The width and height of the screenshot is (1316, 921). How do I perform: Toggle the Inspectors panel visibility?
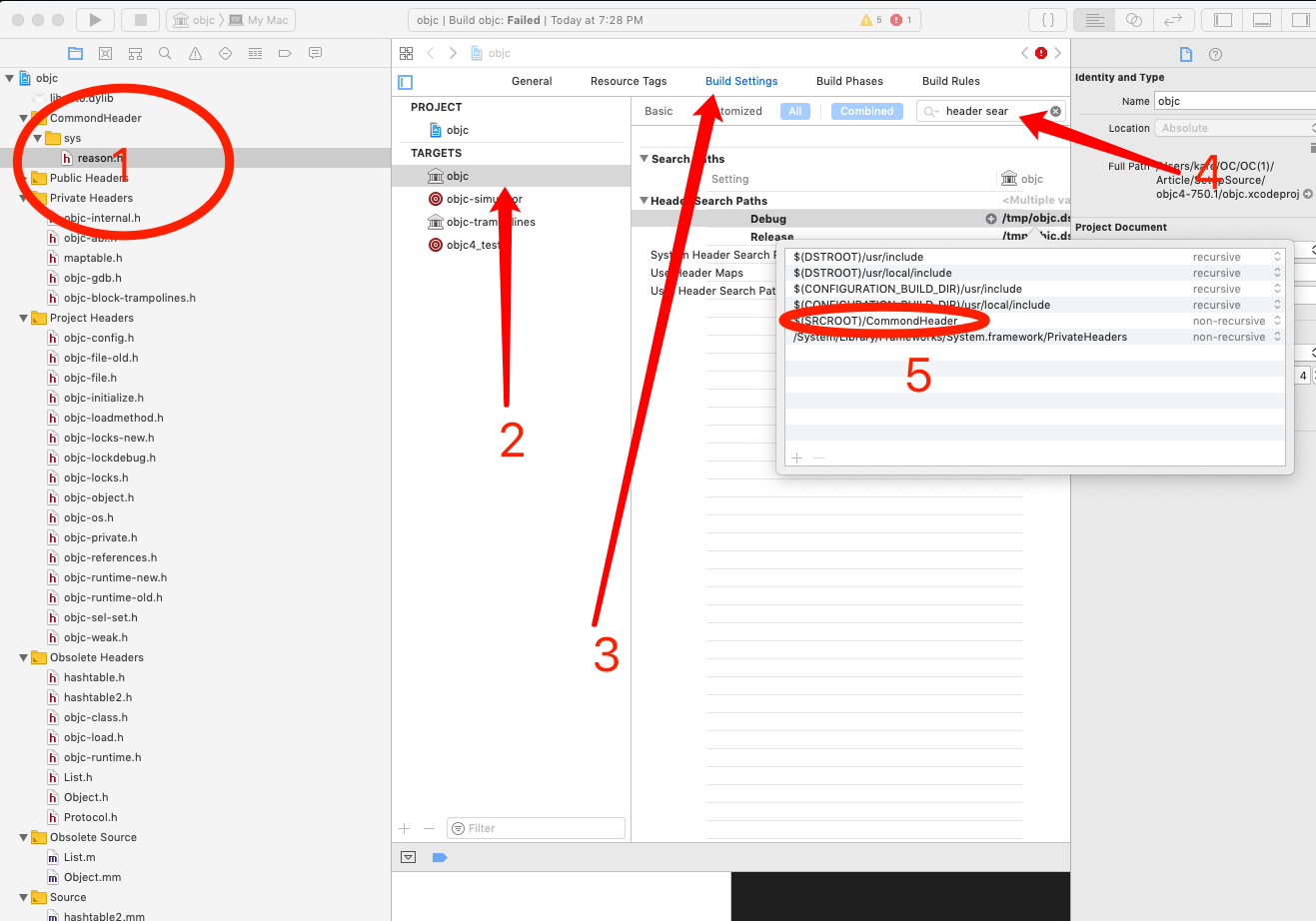(1300, 20)
